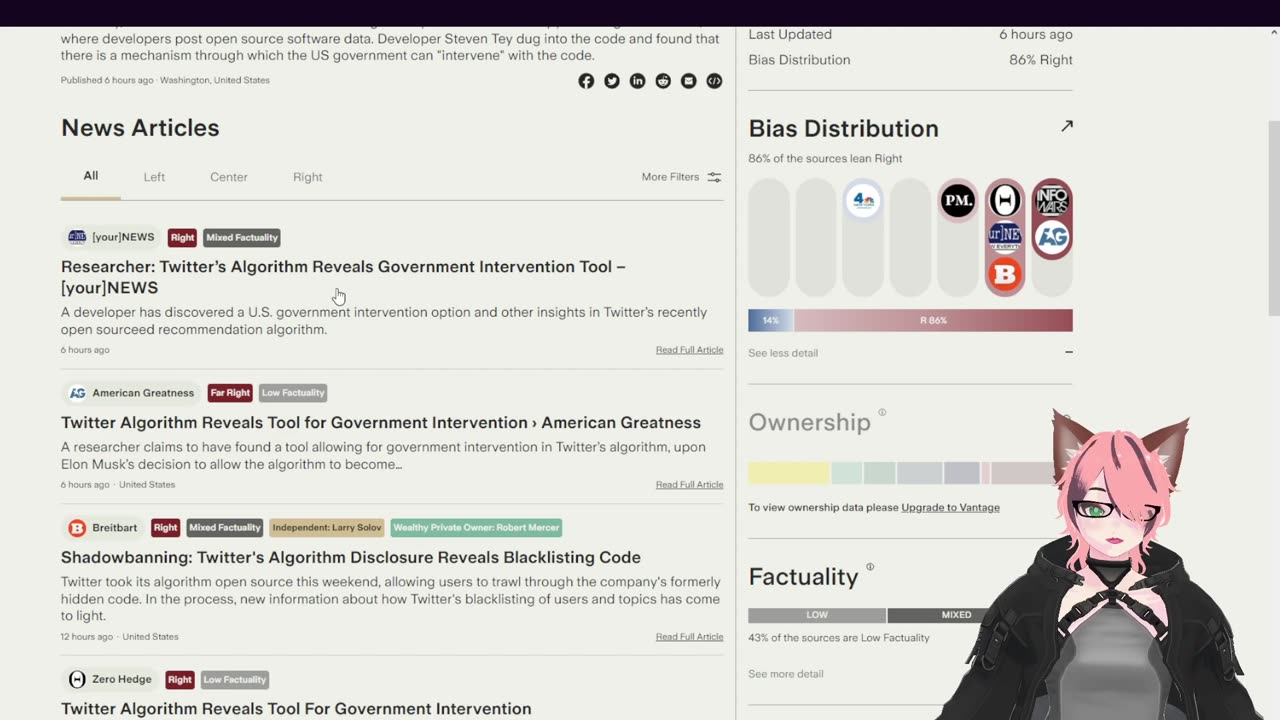Click the page vertical scrollbar
The image size is (1280, 720).
click(x=1274, y=220)
